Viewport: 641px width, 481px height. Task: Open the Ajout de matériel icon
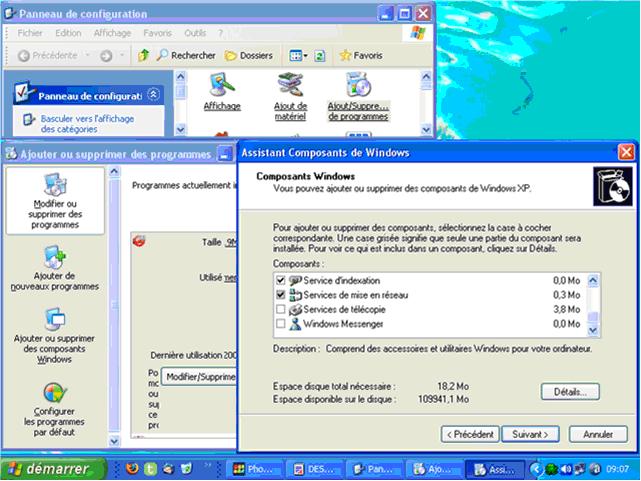coord(290,97)
